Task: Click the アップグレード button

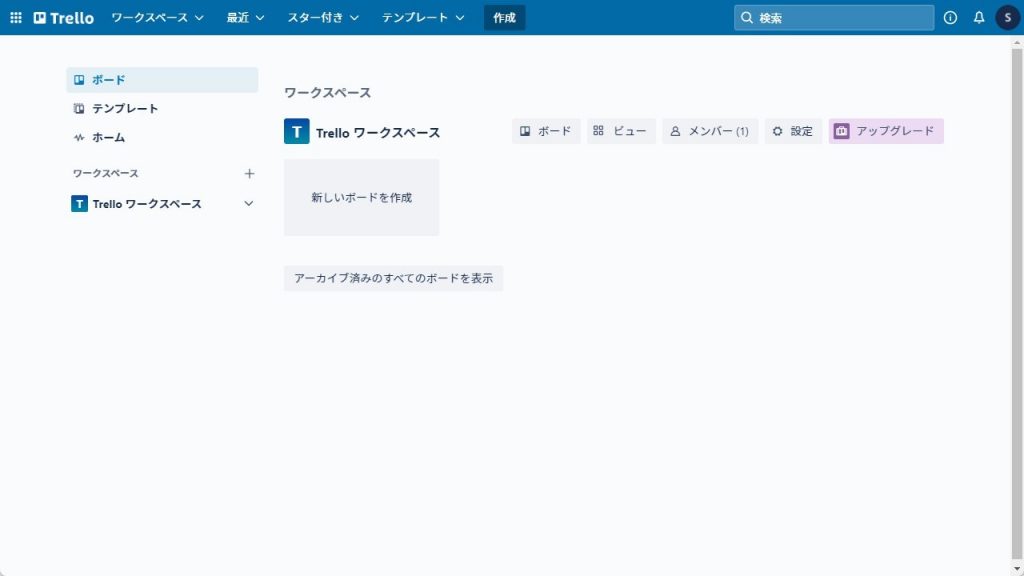Action: (x=886, y=131)
